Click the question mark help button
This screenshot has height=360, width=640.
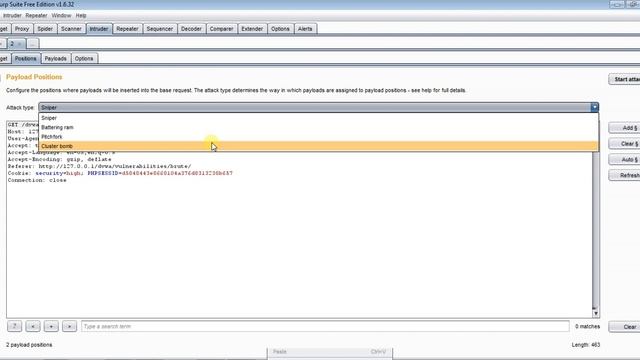[14, 326]
